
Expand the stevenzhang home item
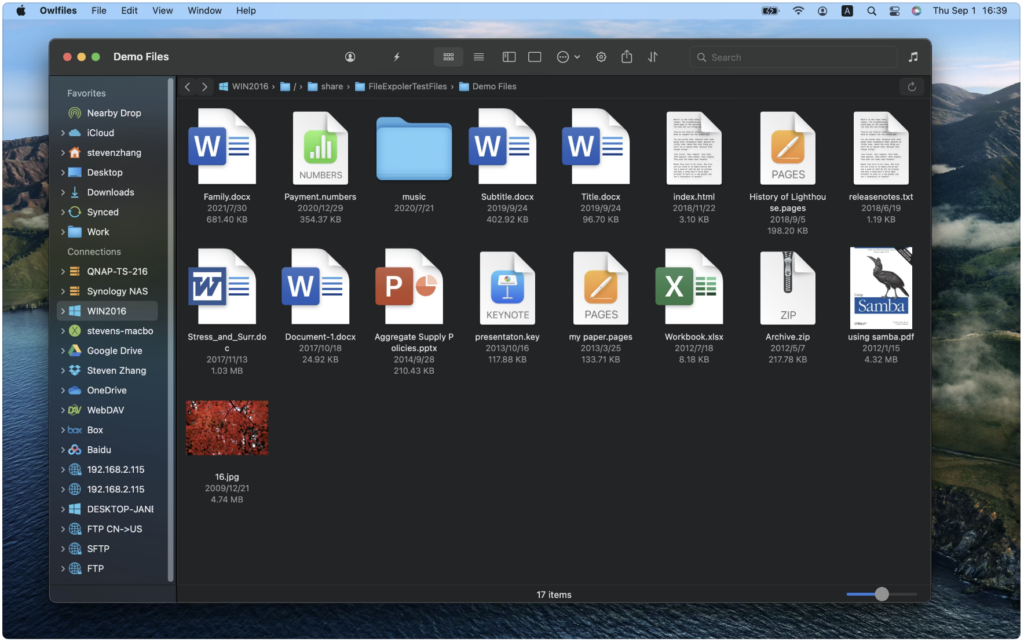[x=63, y=152]
